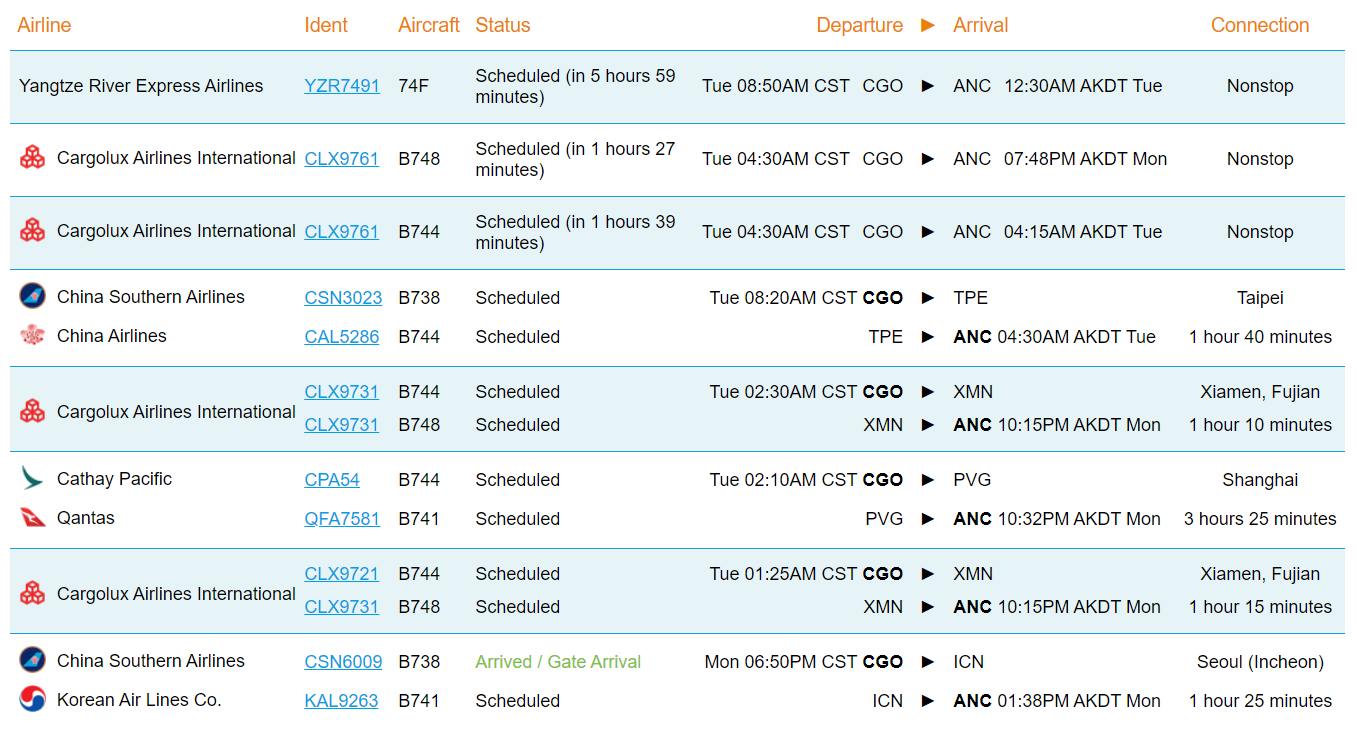Viewport: 1357px width, 735px height.
Task: Click the '1 hour 25 minutes' layover text
Action: click(x=1260, y=701)
